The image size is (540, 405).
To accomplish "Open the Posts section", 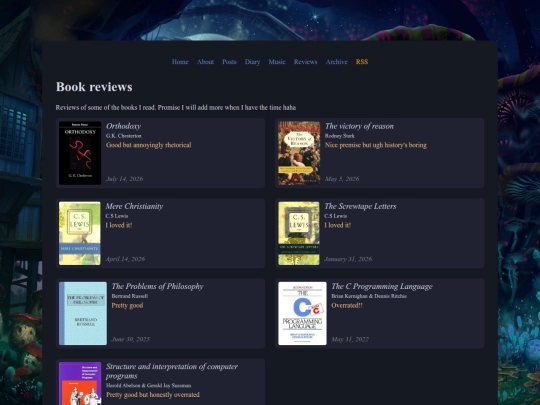I will click(x=229, y=62).
